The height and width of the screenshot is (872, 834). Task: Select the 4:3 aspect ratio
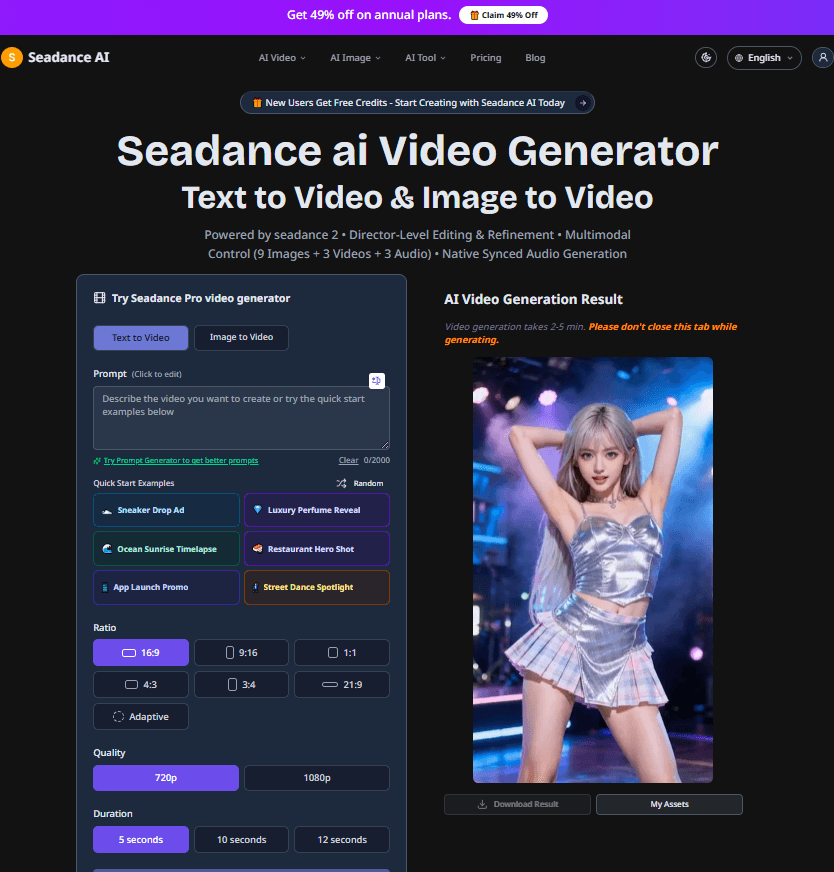click(x=141, y=685)
